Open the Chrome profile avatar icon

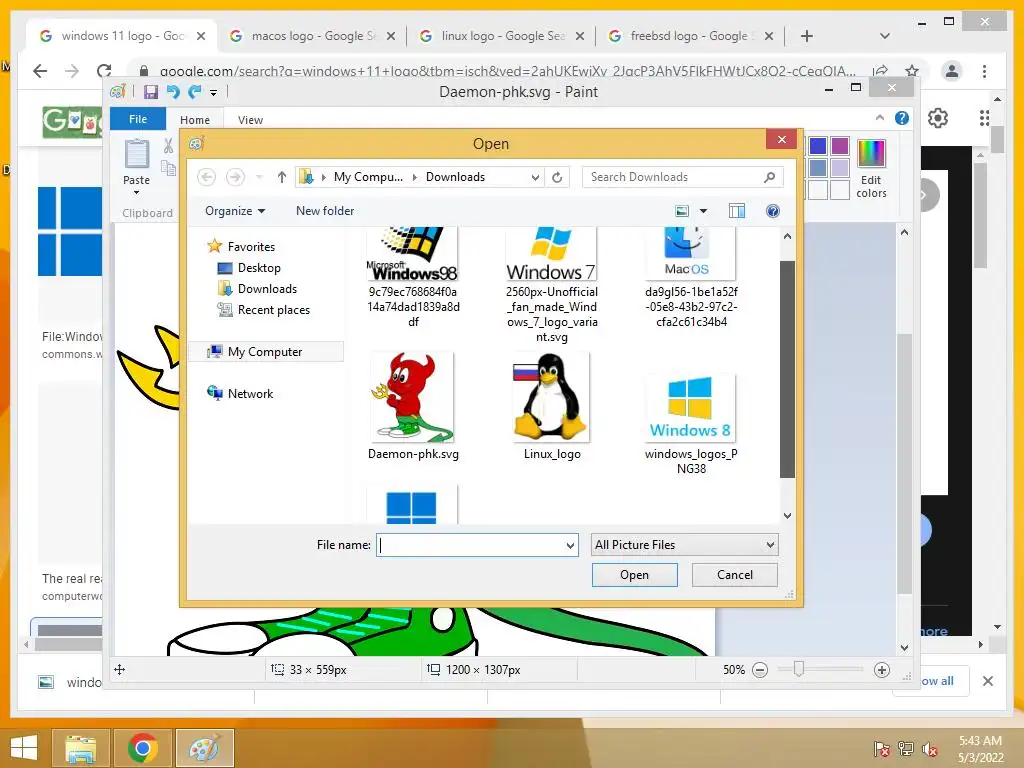(952, 71)
